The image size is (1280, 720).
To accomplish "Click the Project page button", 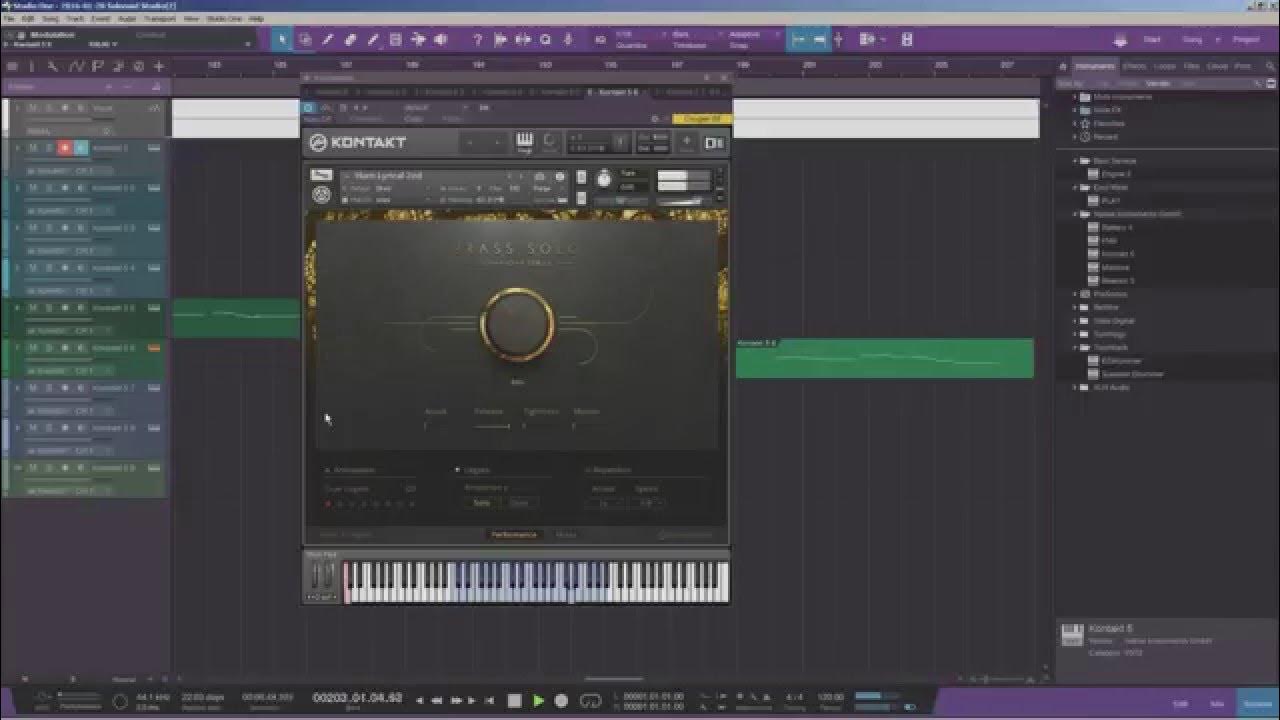I will (1246, 40).
